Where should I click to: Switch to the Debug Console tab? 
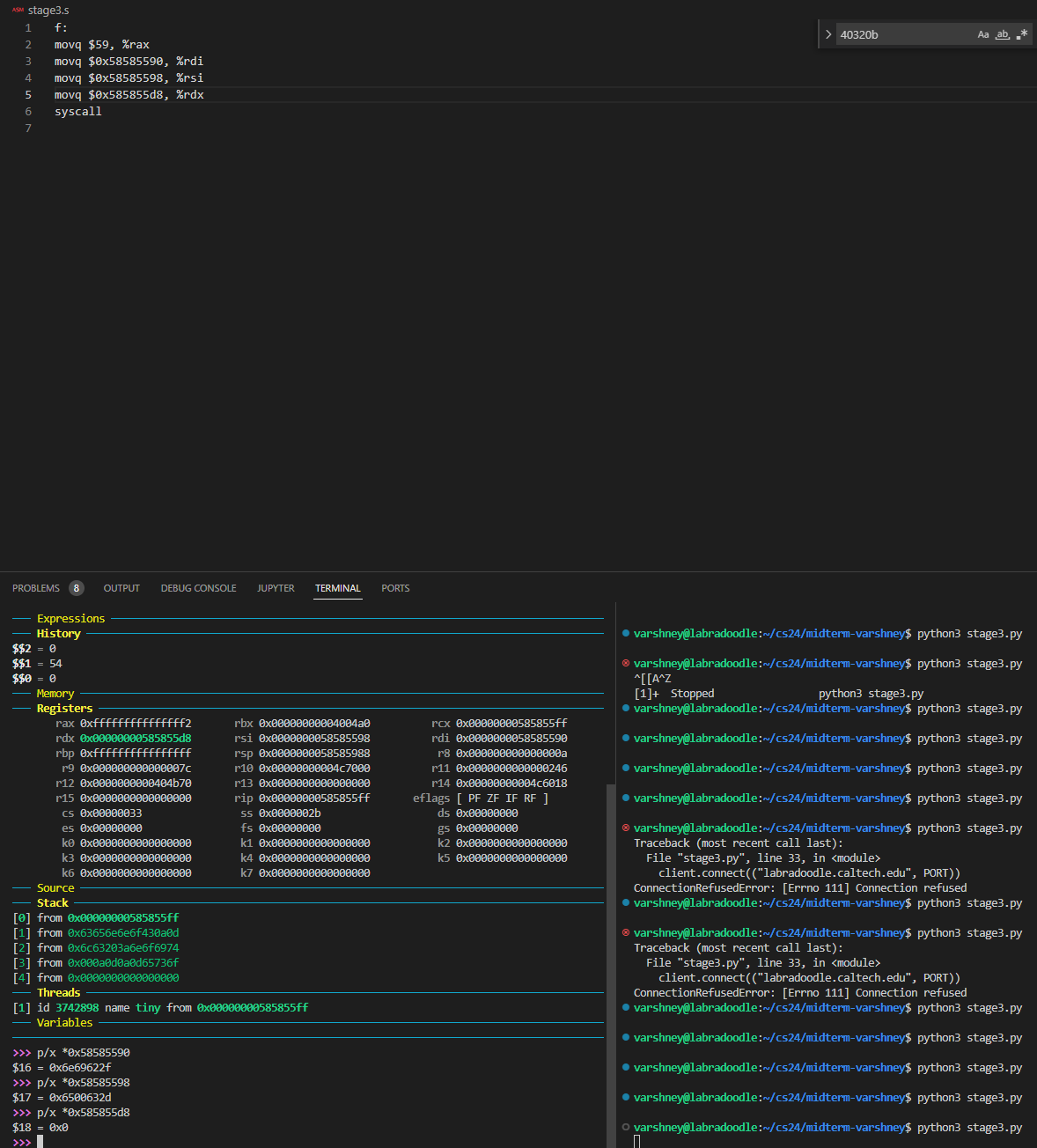[x=198, y=588]
